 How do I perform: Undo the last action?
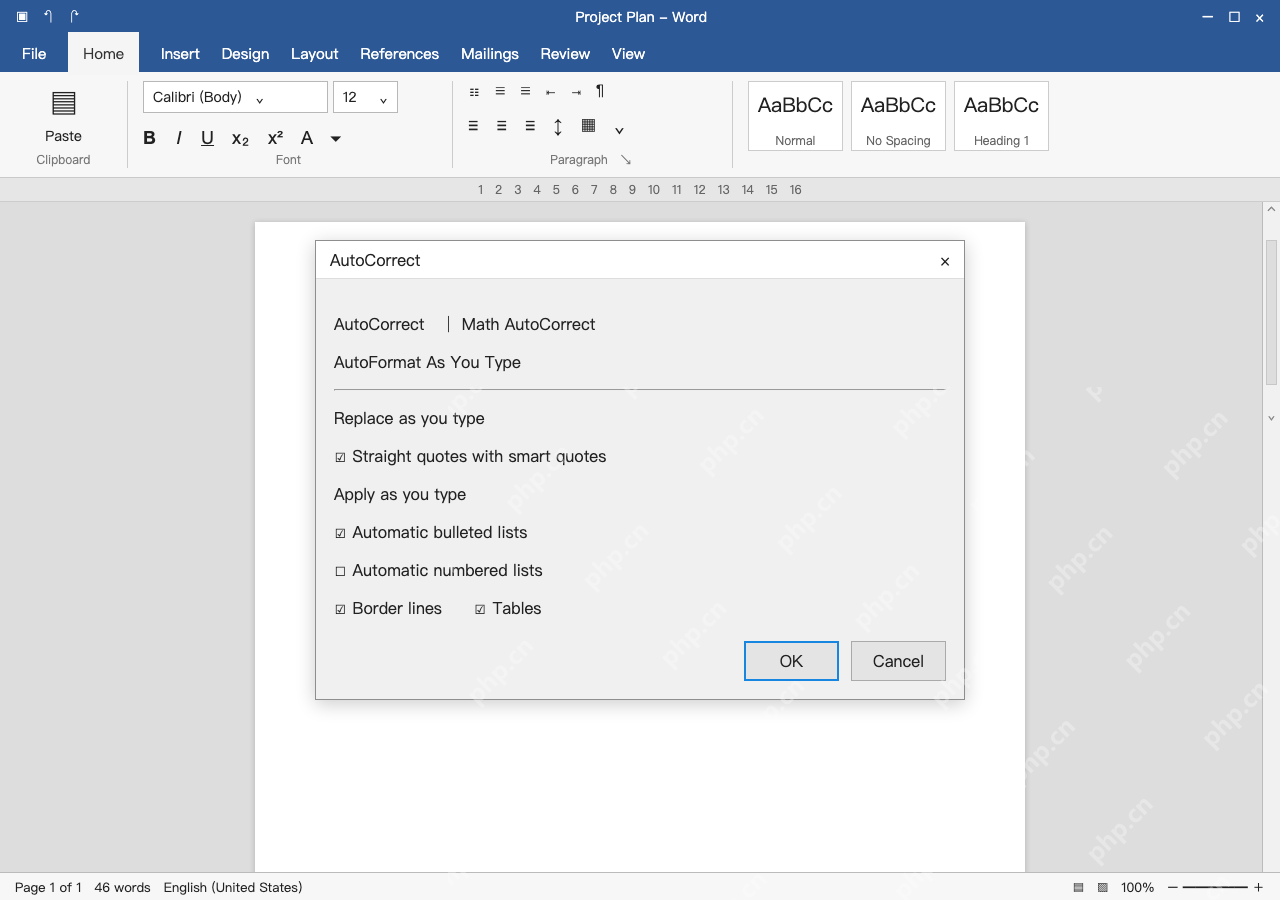(x=48, y=17)
